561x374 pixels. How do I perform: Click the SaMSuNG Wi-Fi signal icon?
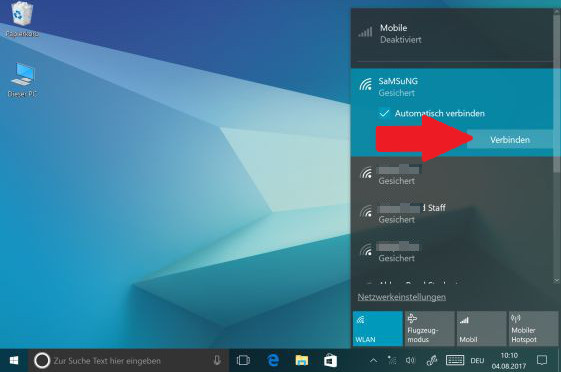366,84
